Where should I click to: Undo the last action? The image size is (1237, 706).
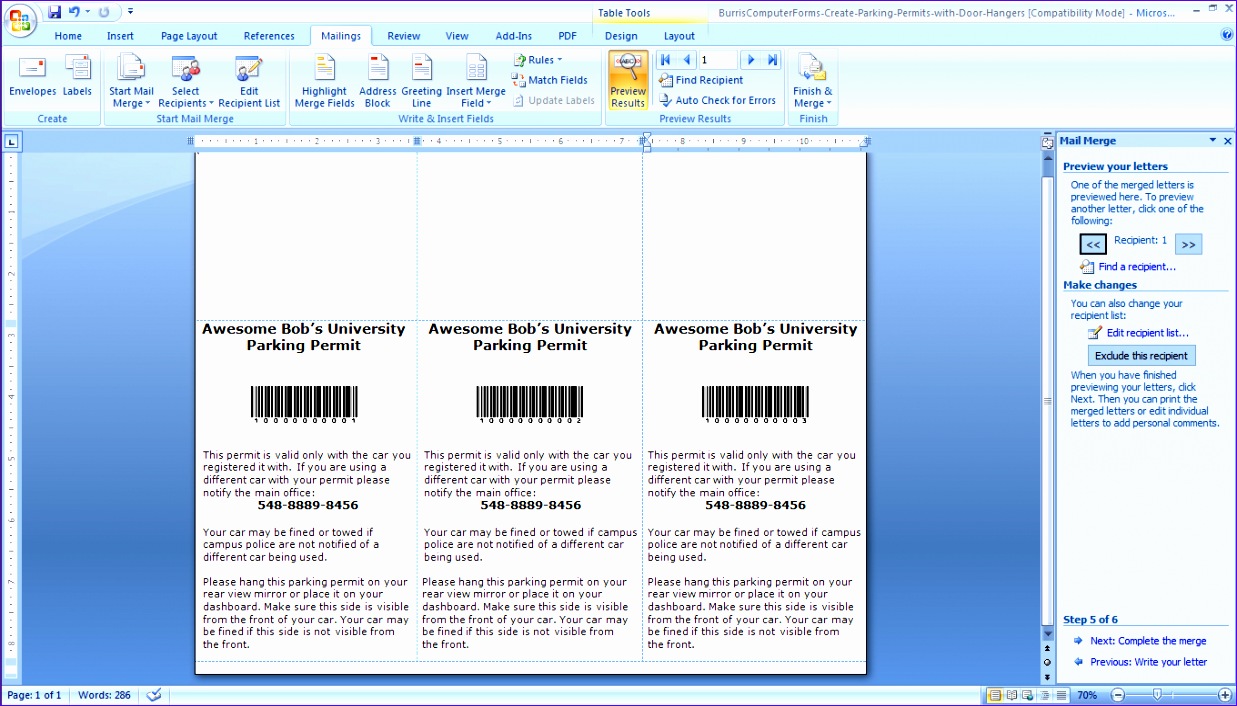74,12
